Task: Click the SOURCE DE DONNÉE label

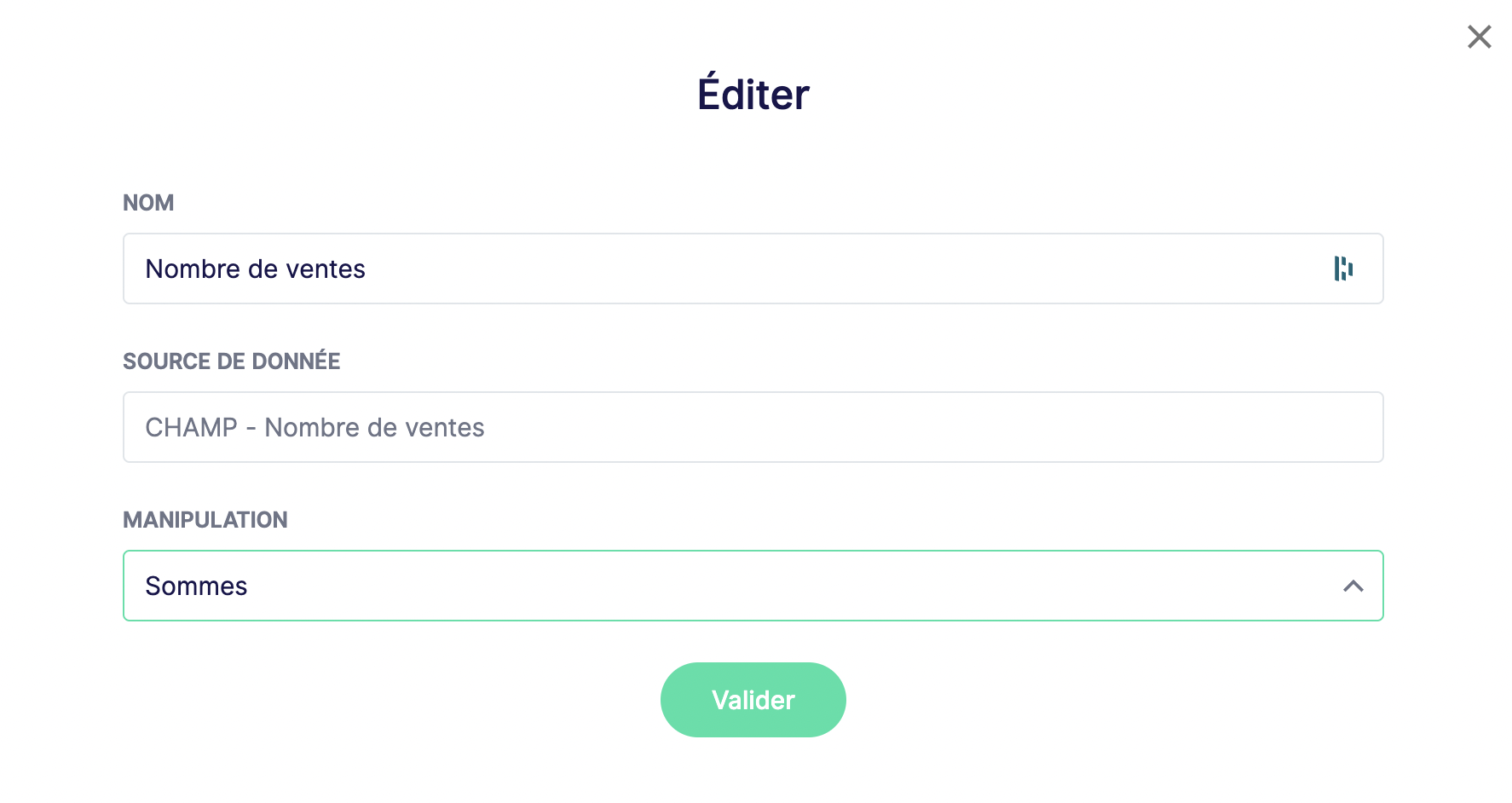Action: (231, 361)
